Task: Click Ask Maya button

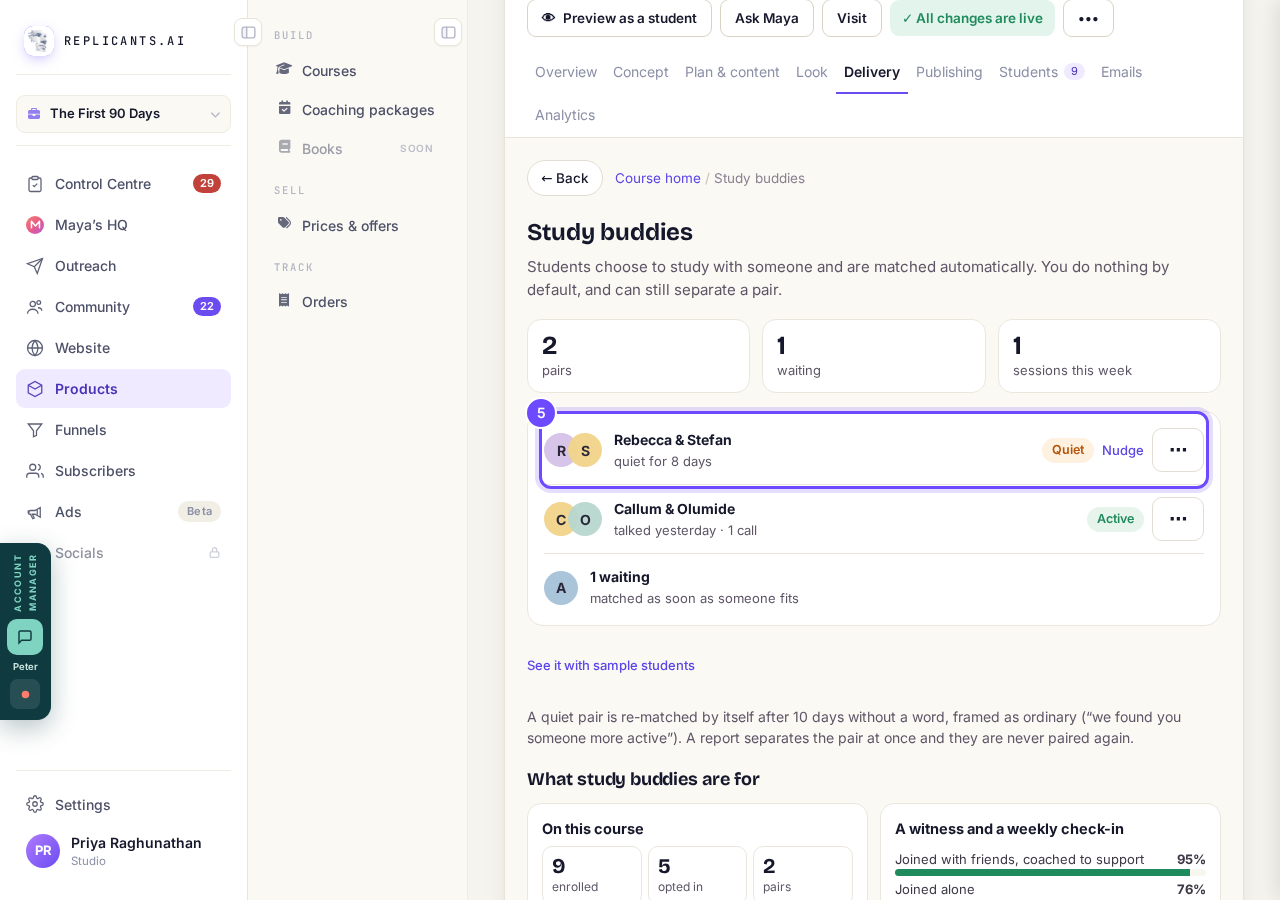Action: pyautogui.click(x=767, y=18)
